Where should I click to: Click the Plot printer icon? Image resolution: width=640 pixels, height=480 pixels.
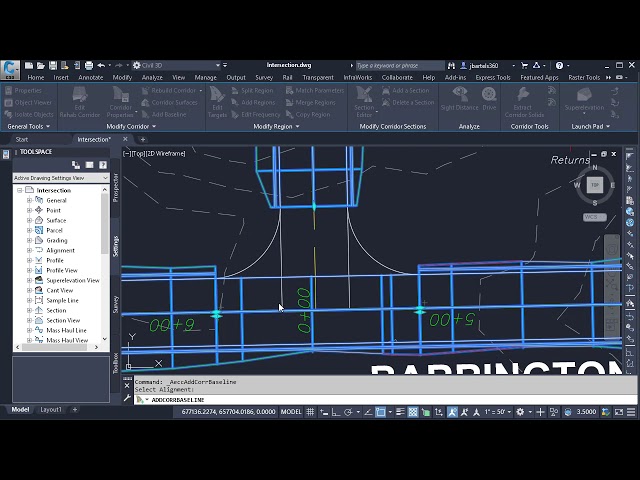coord(89,65)
